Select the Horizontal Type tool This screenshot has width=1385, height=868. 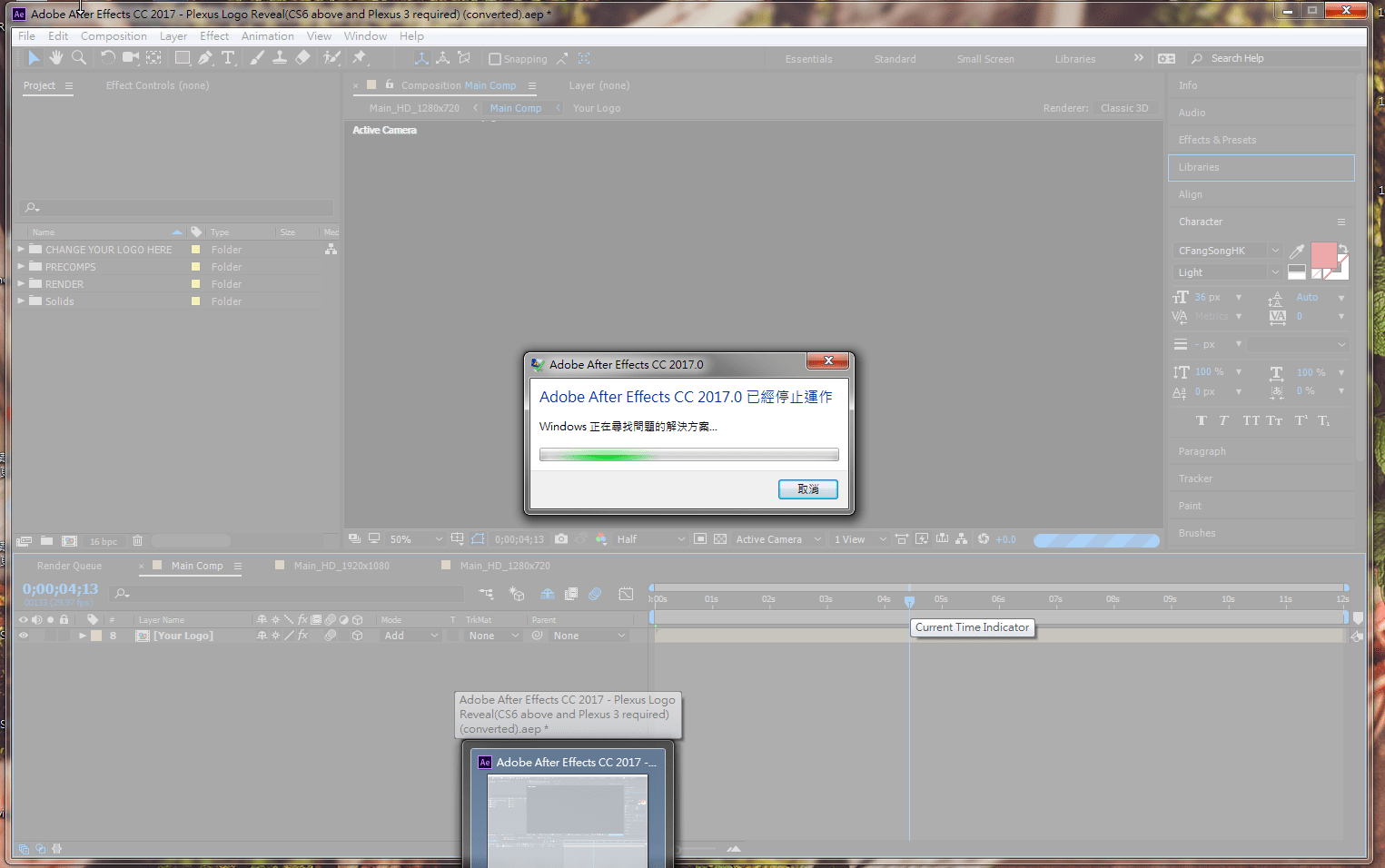228,58
